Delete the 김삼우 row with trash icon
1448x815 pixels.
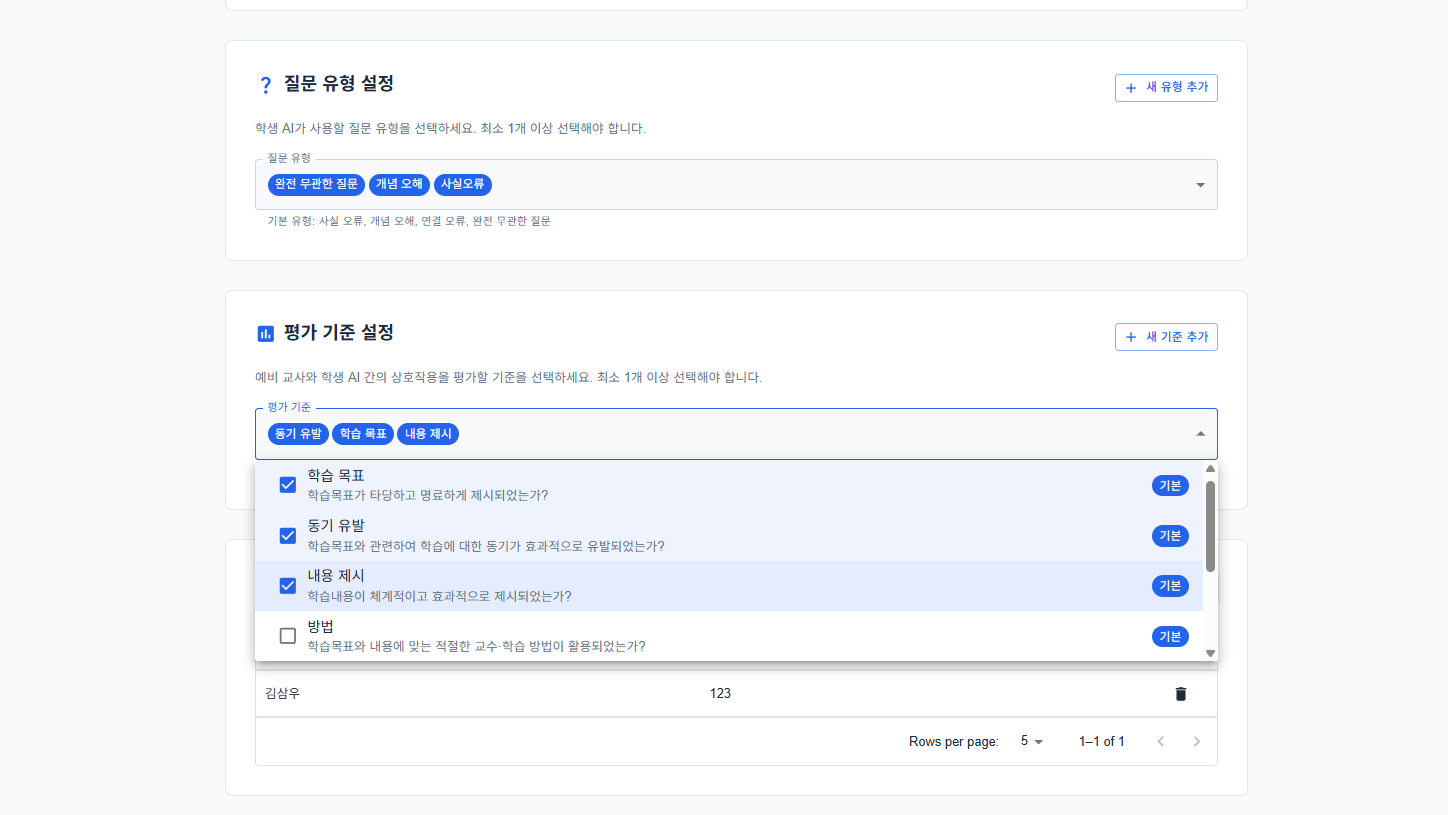tap(1180, 693)
